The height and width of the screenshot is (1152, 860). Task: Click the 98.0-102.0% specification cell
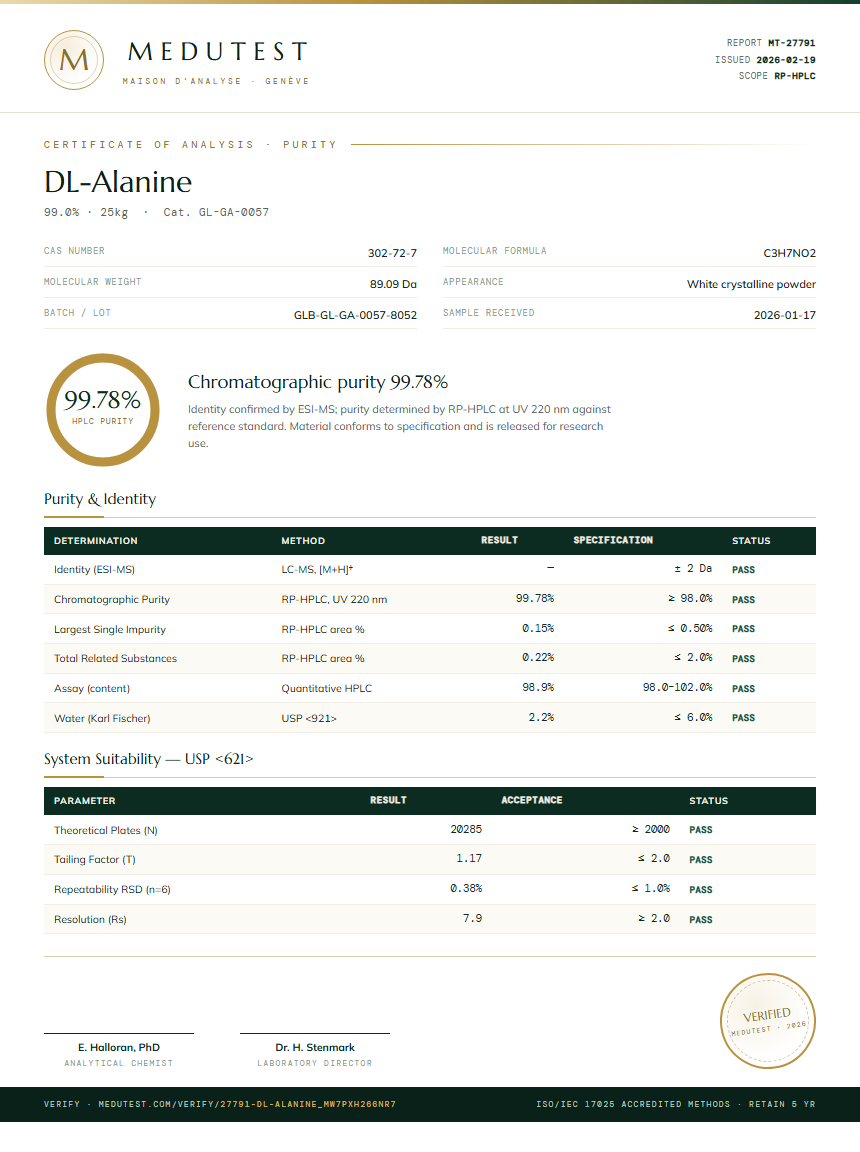tap(678, 688)
